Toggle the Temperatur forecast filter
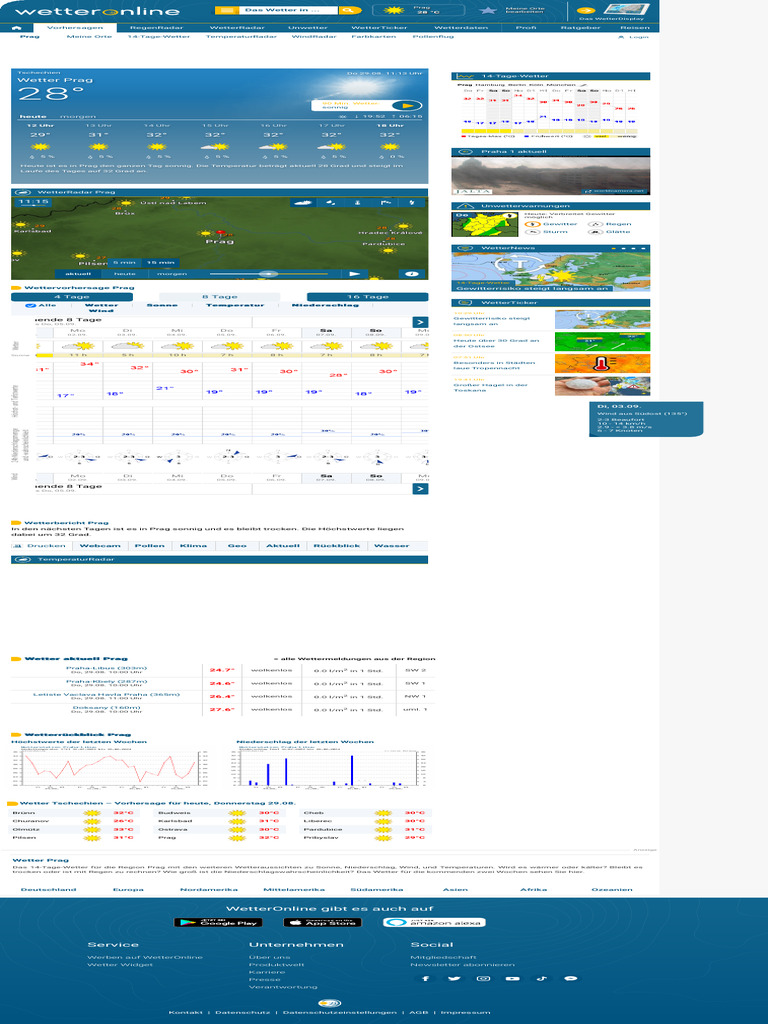768x1024 pixels. coord(235,305)
